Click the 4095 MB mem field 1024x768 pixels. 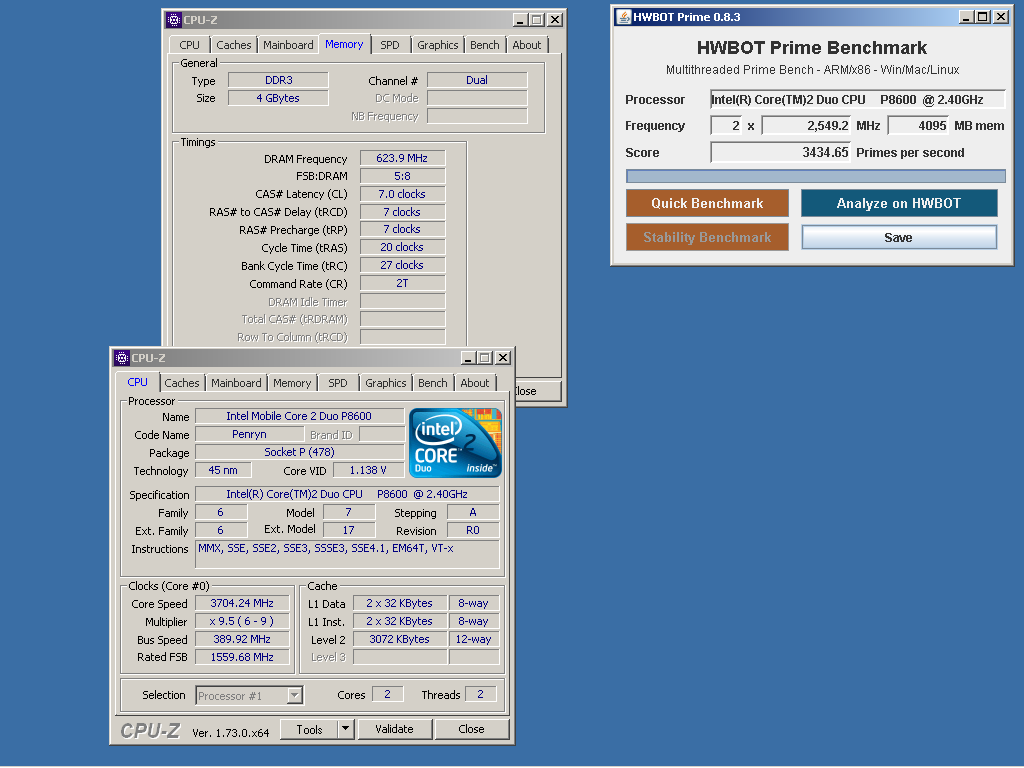tap(918, 125)
